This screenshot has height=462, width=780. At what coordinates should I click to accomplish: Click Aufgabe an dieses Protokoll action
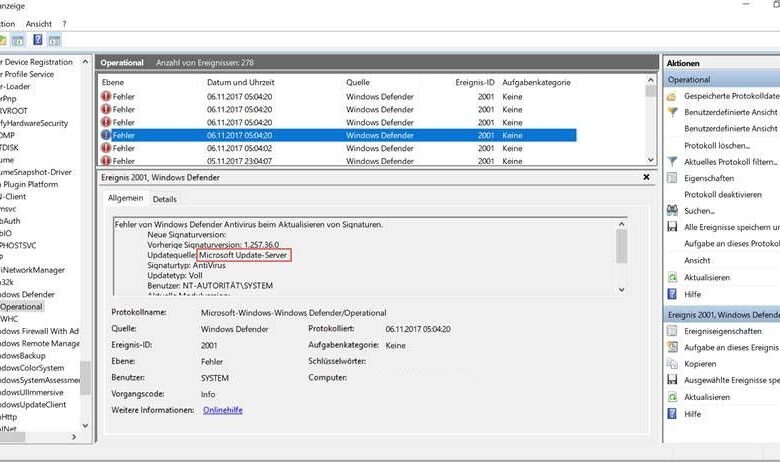tap(731, 243)
